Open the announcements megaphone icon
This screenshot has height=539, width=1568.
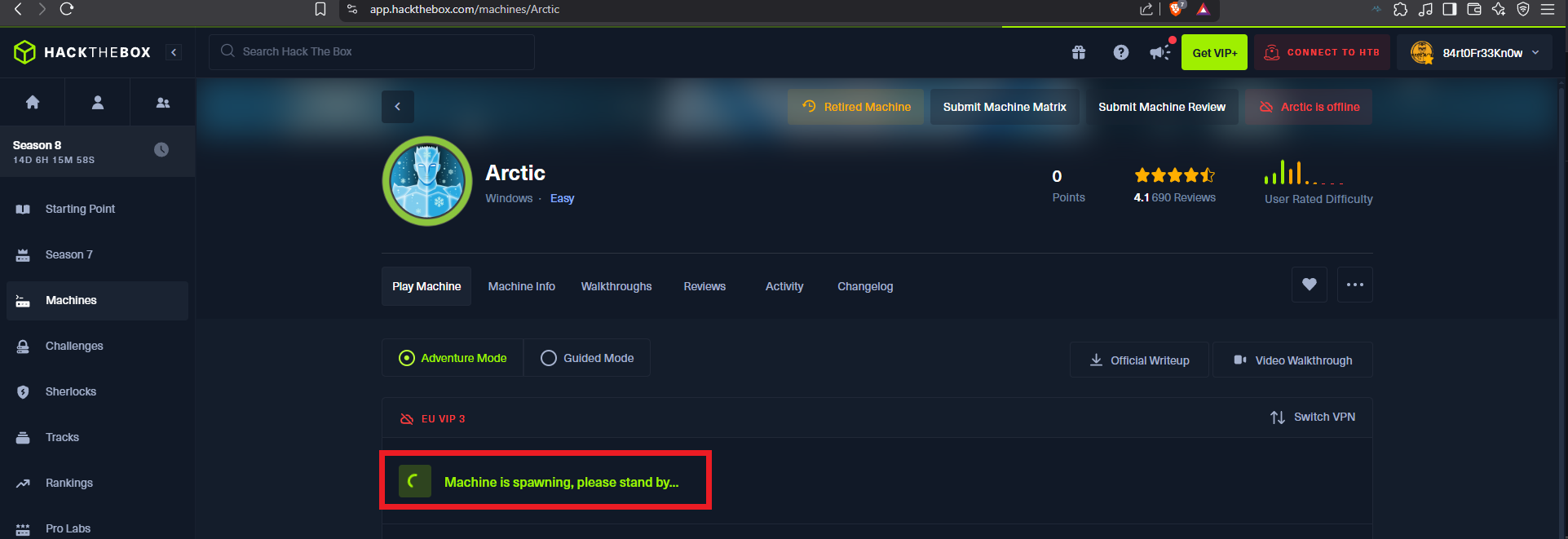(x=1159, y=52)
